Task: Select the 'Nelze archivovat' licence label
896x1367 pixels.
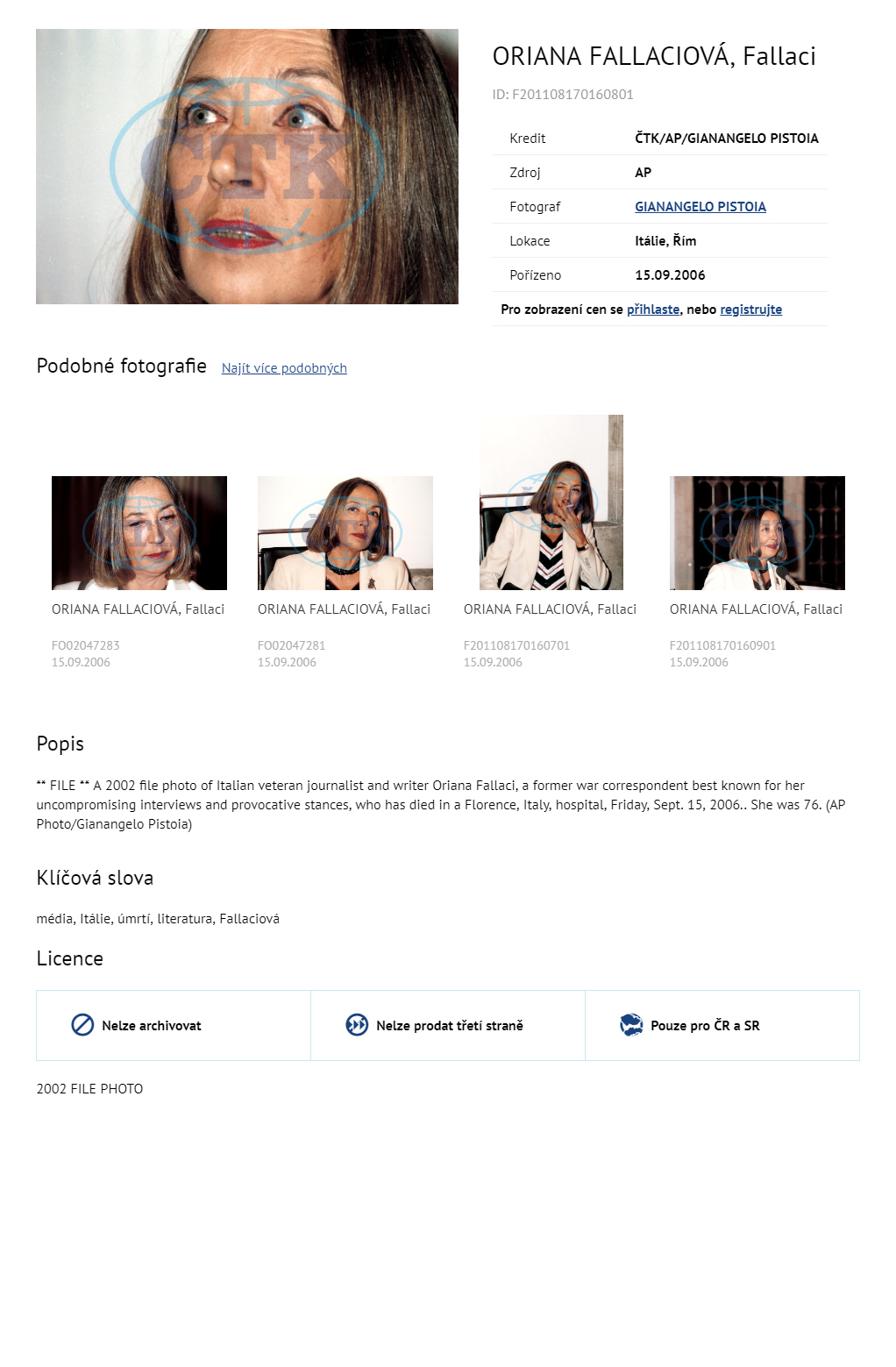Action: pyautogui.click(x=152, y=1026)
